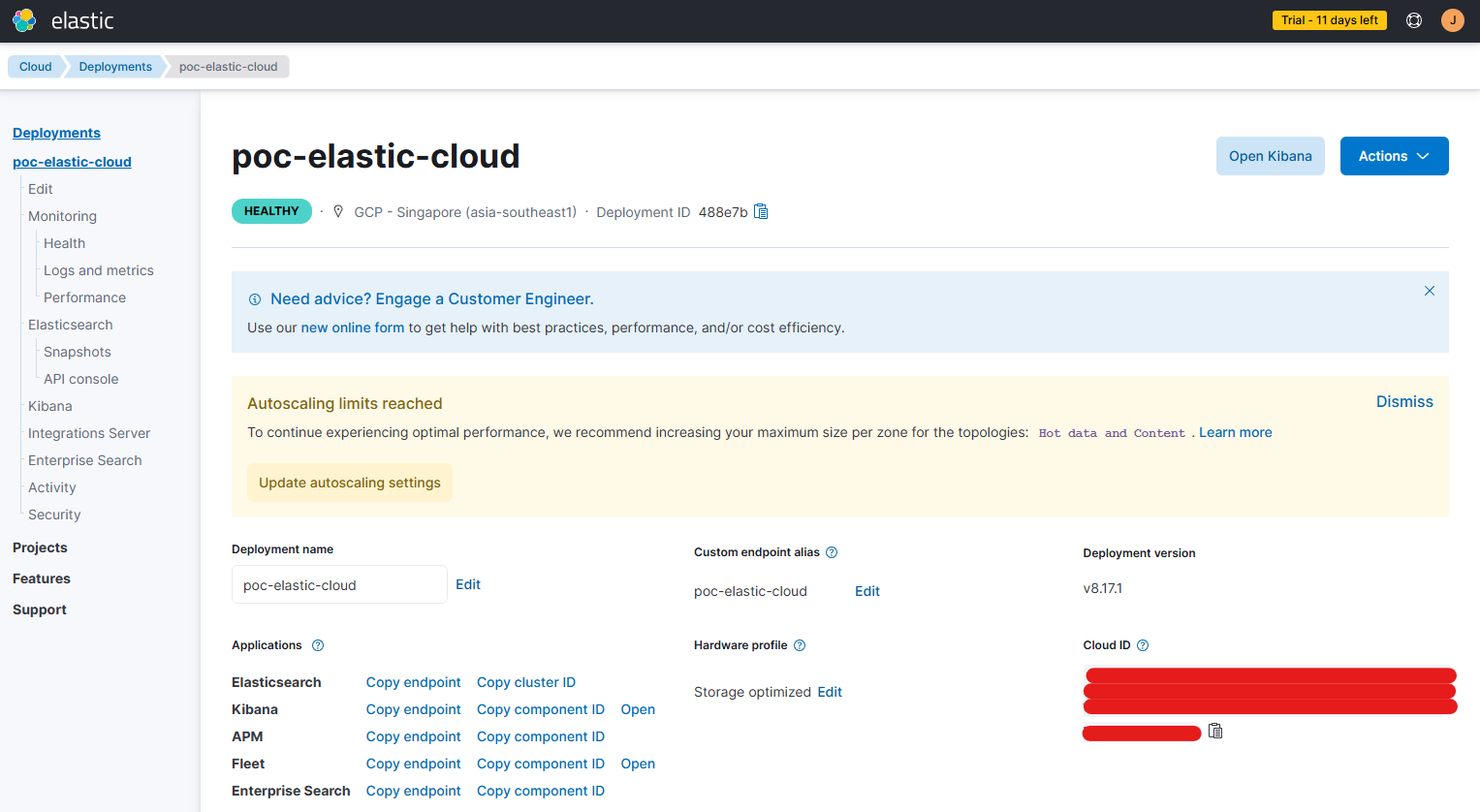Click Update autoscaling settings button

click(350, 483)
